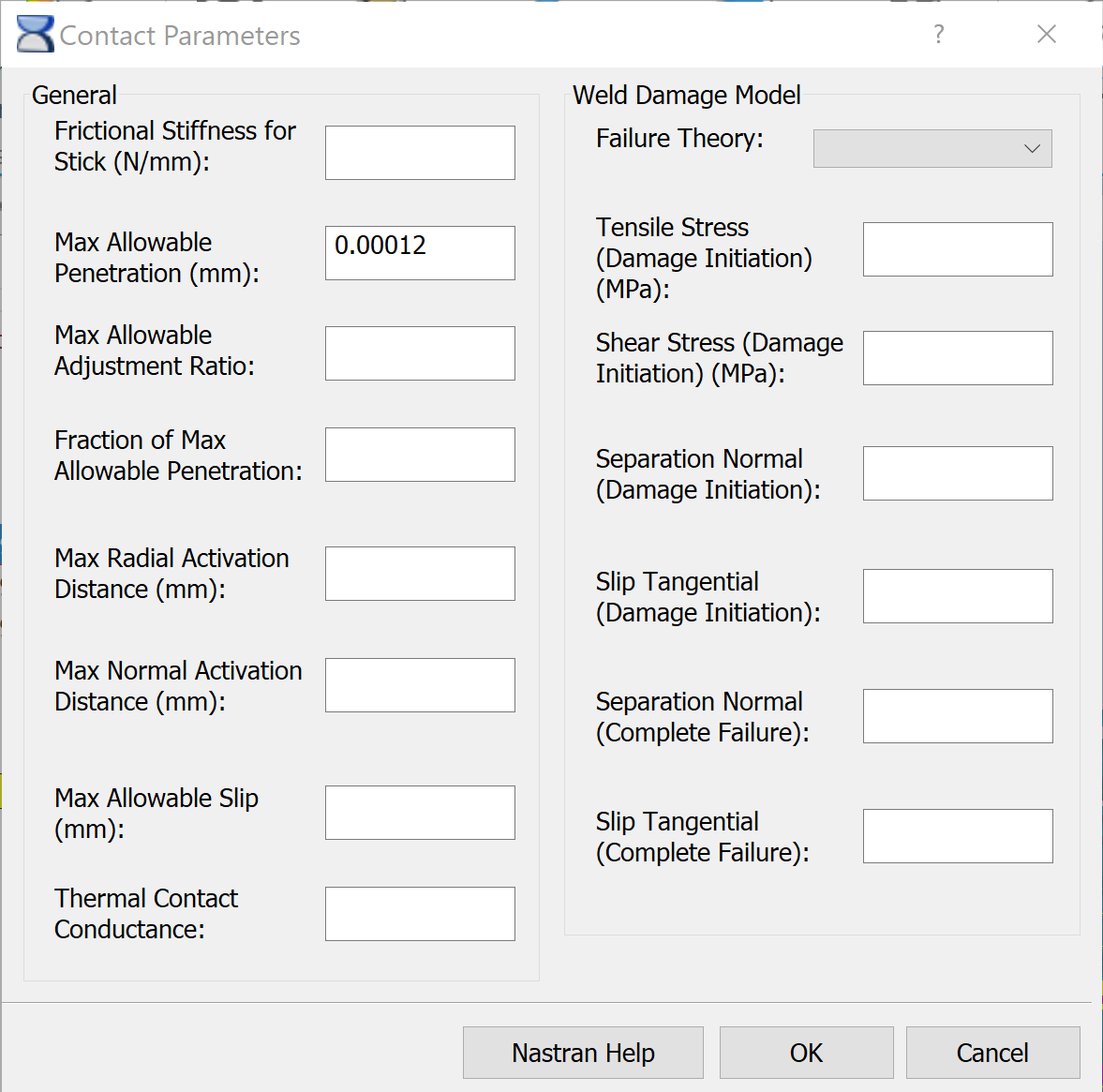Click the Thermal Contact Conductance field
Viewport: 1103px width, 1092px height.
[x=420, y=914]
